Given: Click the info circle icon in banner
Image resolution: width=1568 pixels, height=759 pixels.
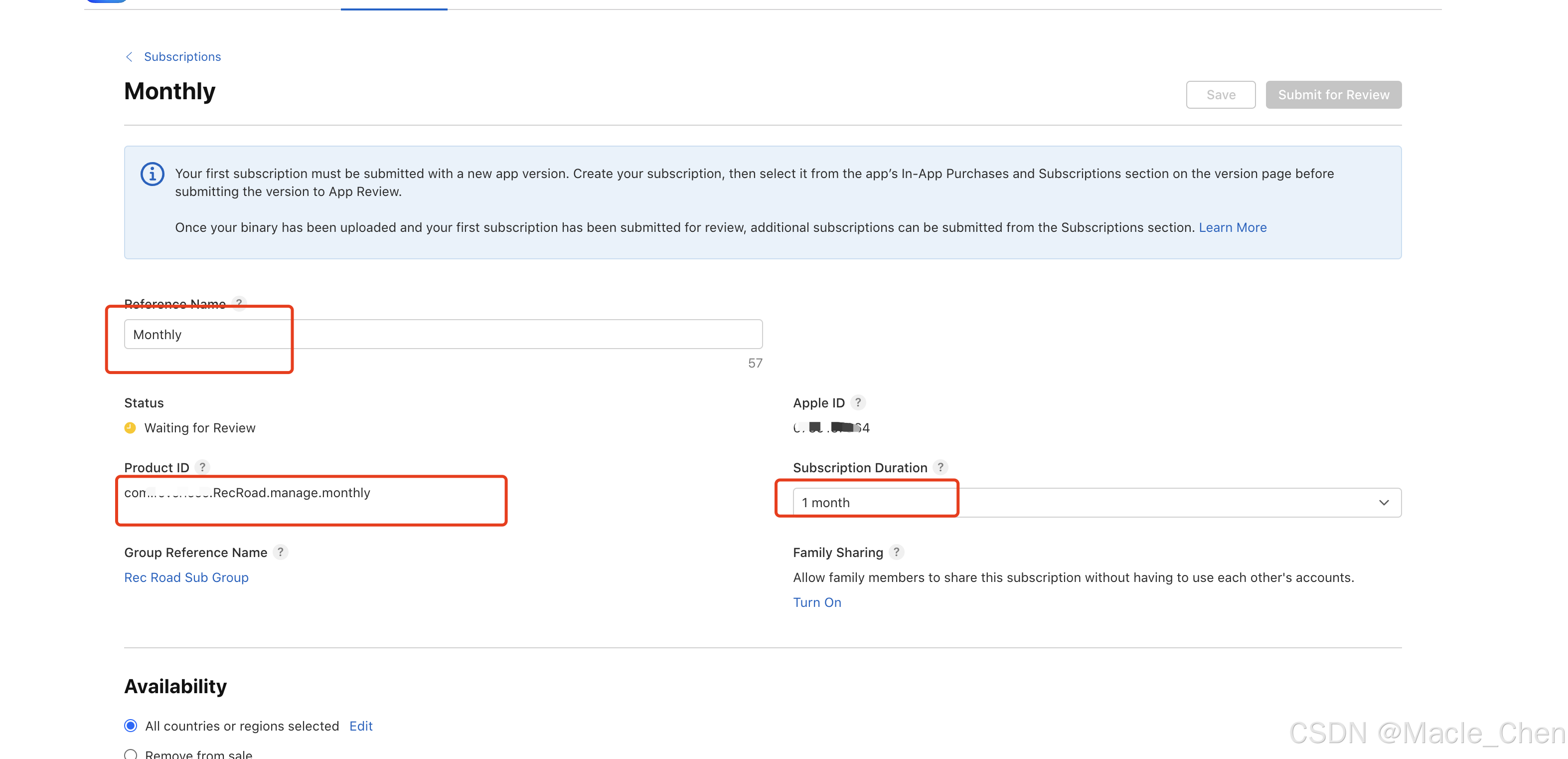Looking at the screenshot, I should [x=152, y=174].
